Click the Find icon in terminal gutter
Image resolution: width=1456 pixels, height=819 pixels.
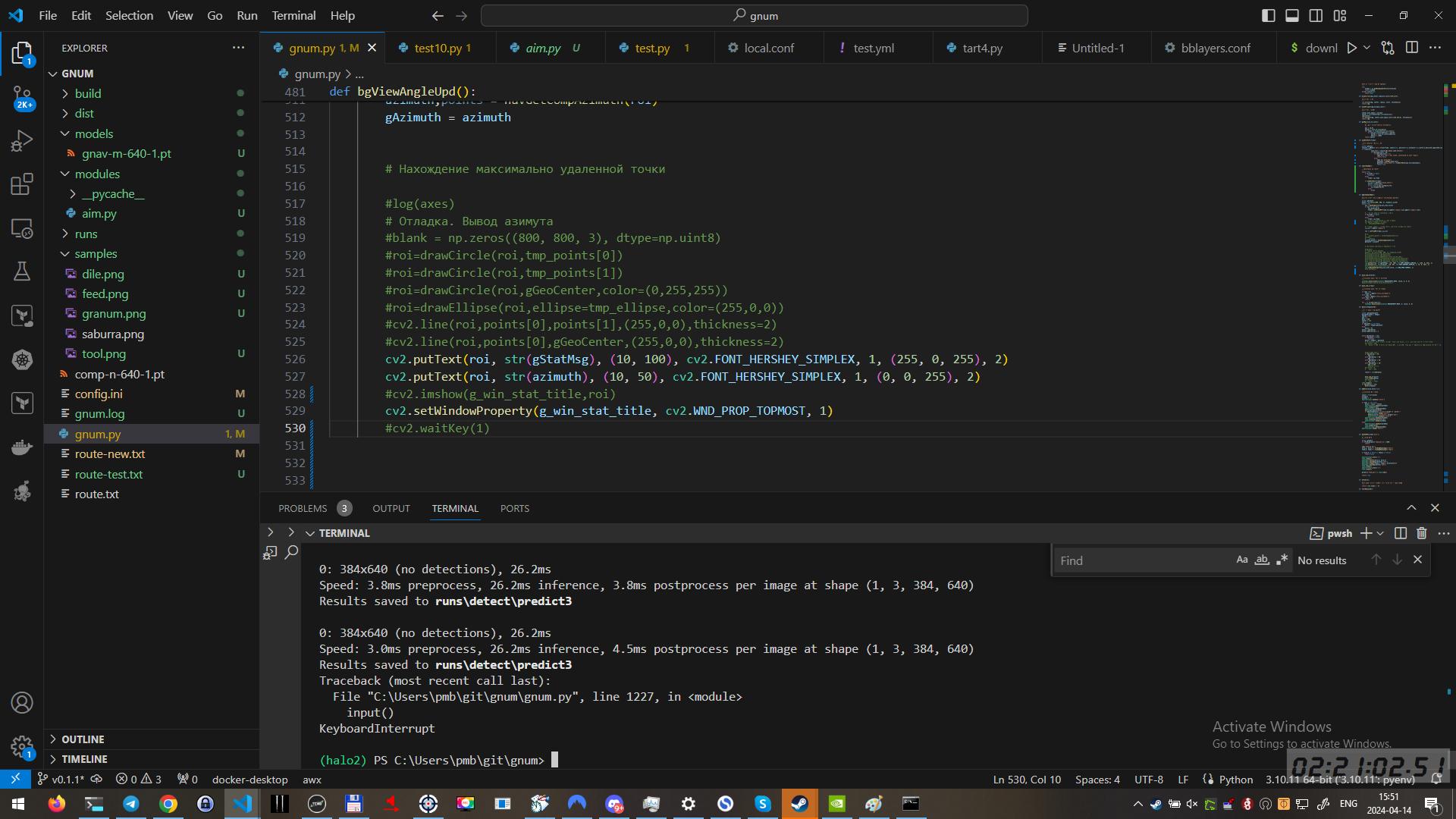click(291, 553)
